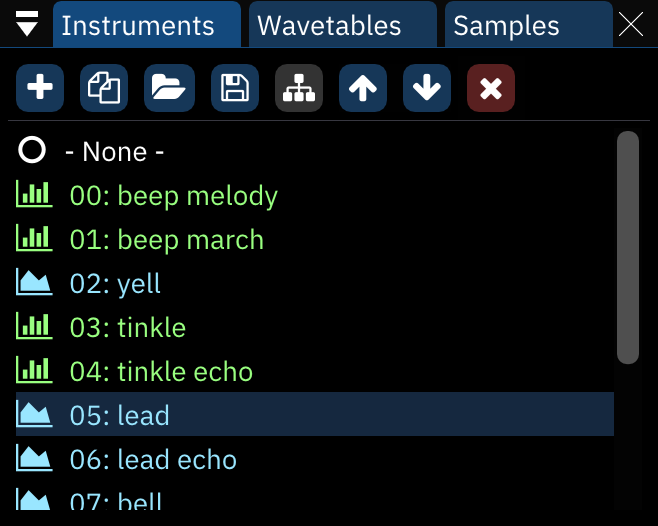Select the None radio option
The height and width of the screenshot is (526, 658).
coord(32,151)
